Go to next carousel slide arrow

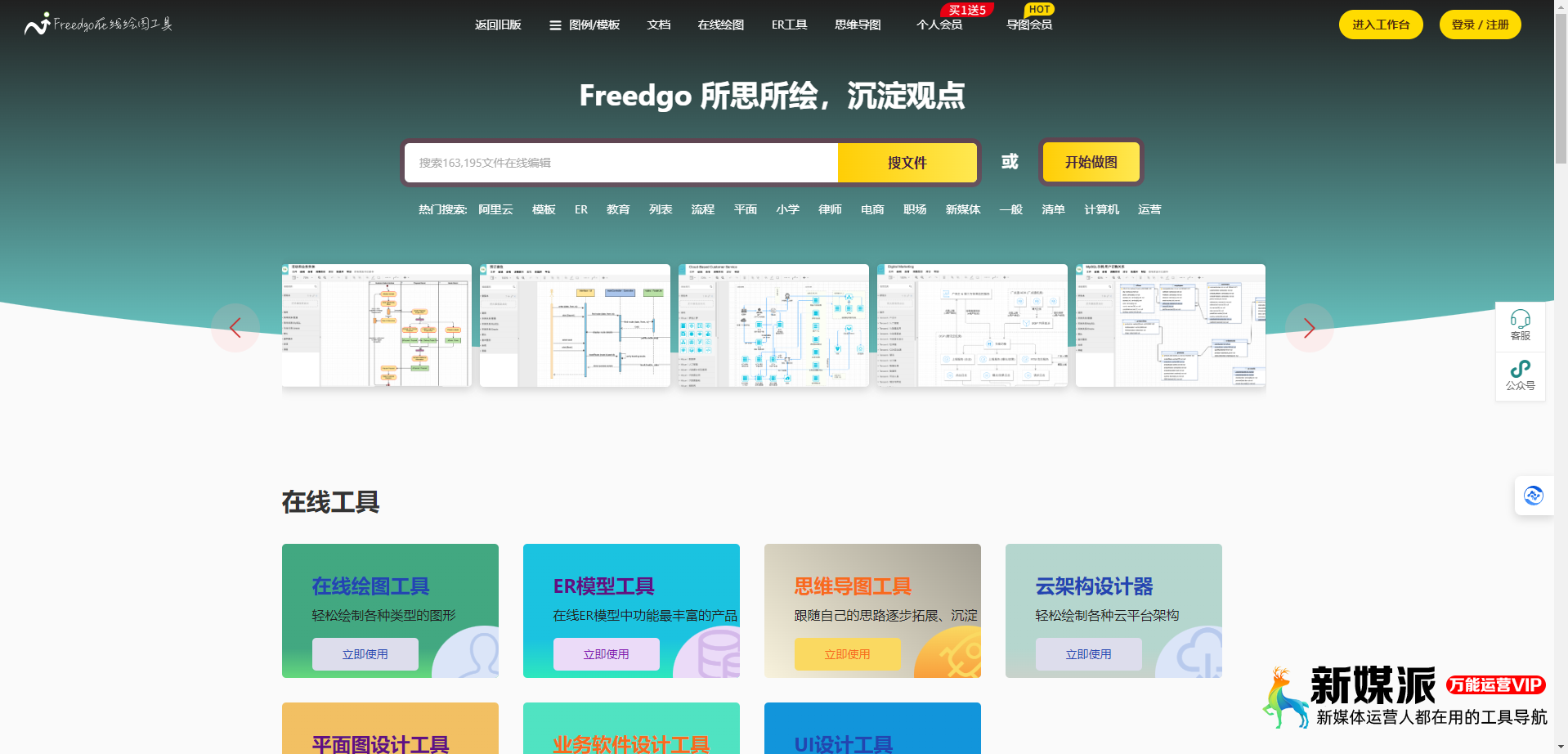[x=1309, y=328]
